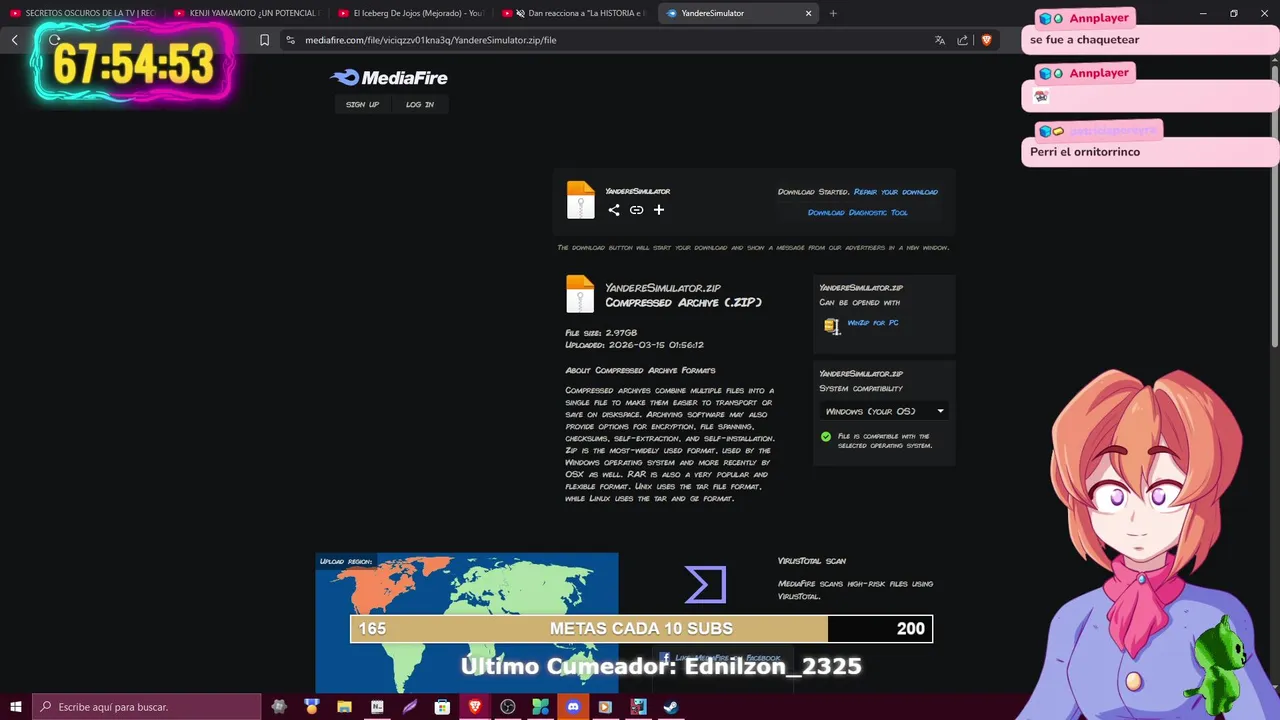Switch to SECRETOS OSCUROS DE LA TV tab
This screenshot has height=720, width=1280.
pos(83,13)
